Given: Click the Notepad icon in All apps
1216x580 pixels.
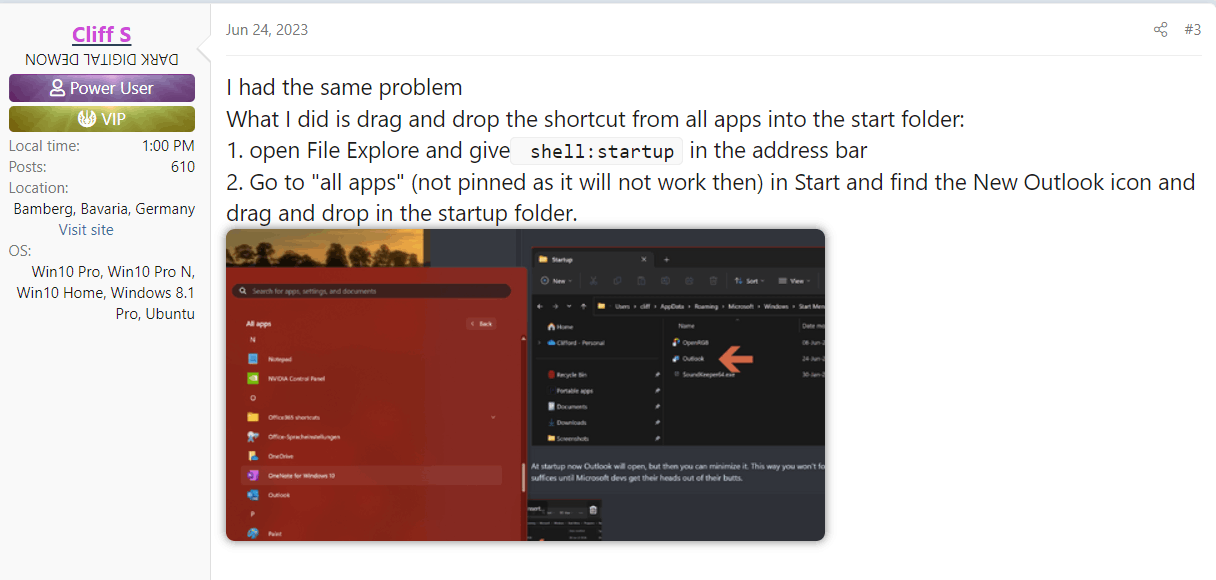Looking at the screenshot, I should (x=253, y=358).
